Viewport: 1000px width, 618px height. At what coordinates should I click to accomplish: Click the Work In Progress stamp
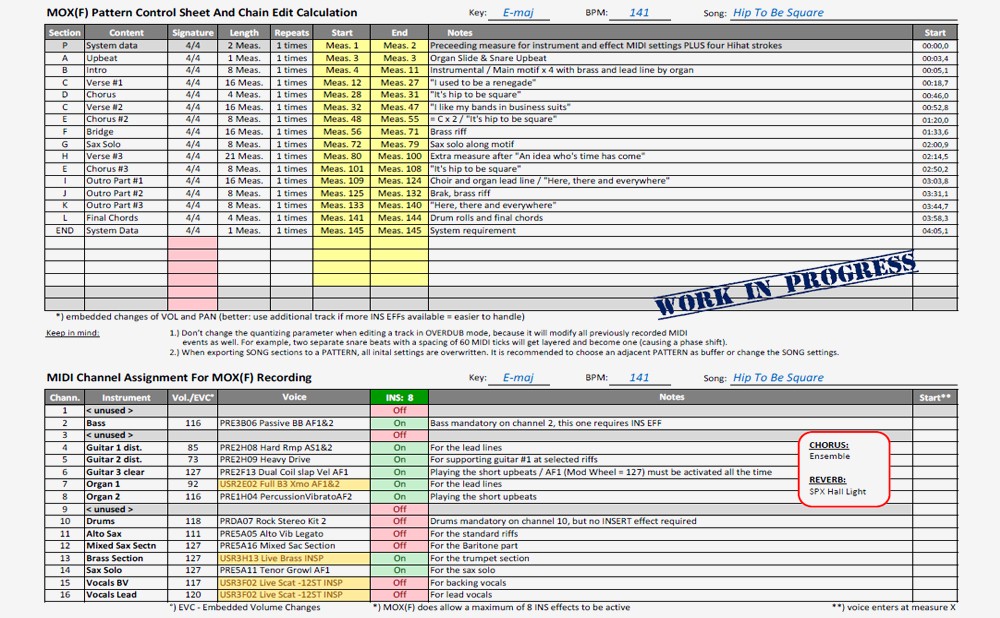(786, 284)
